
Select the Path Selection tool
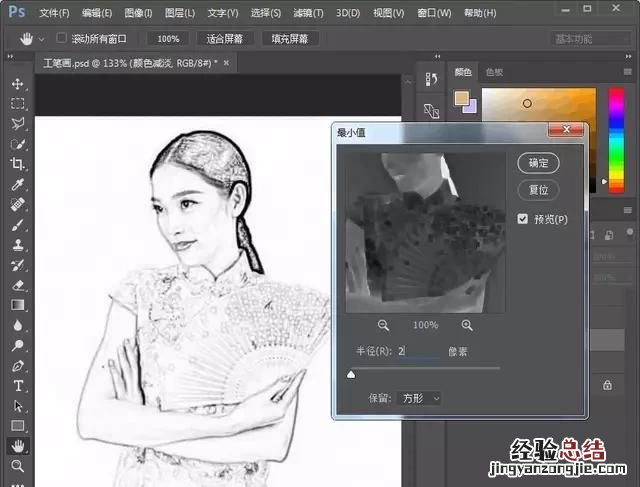point(17,406)
